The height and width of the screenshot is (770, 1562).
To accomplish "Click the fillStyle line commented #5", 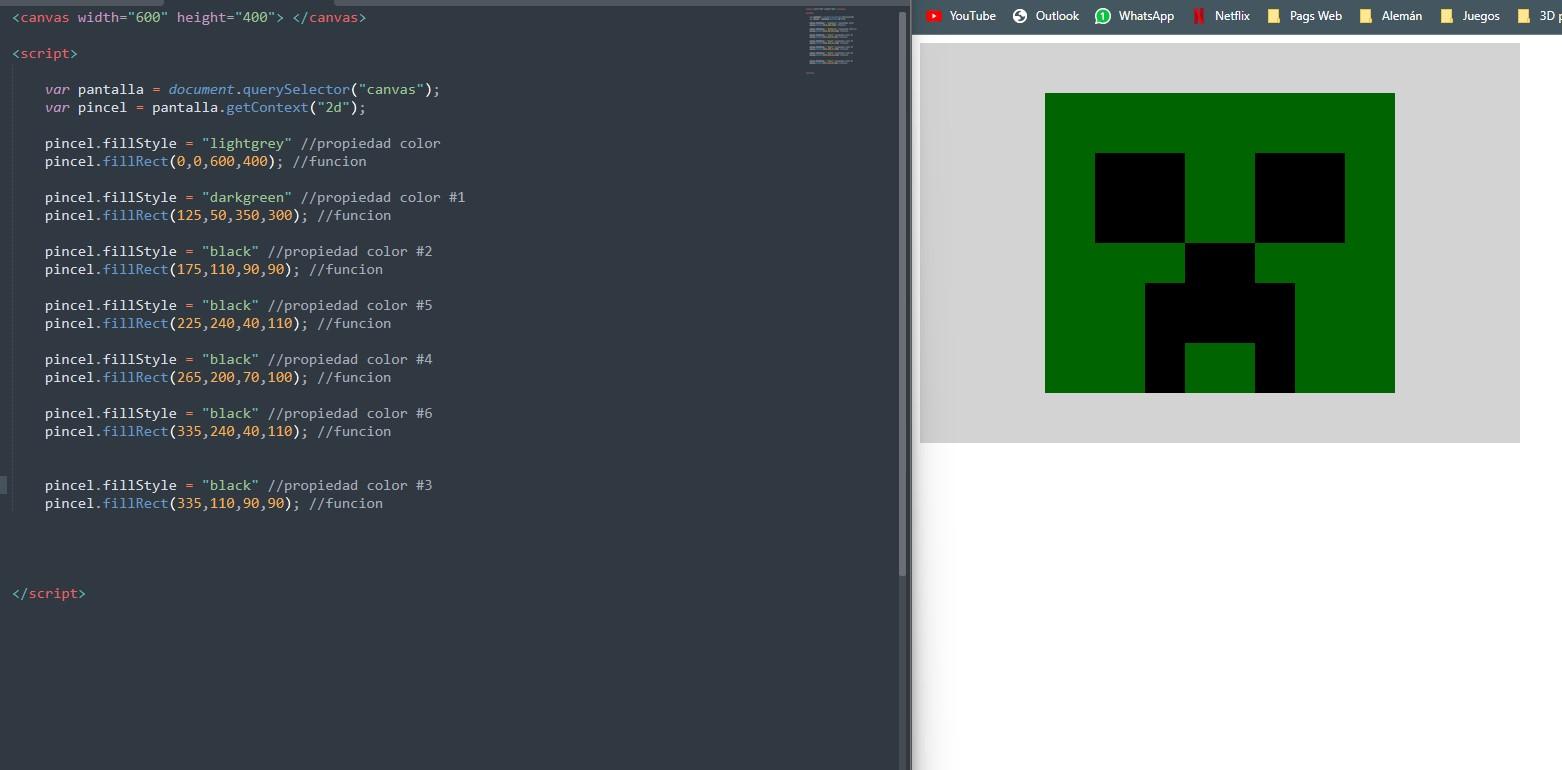I will pyautogui.click(x=238, y=305).
